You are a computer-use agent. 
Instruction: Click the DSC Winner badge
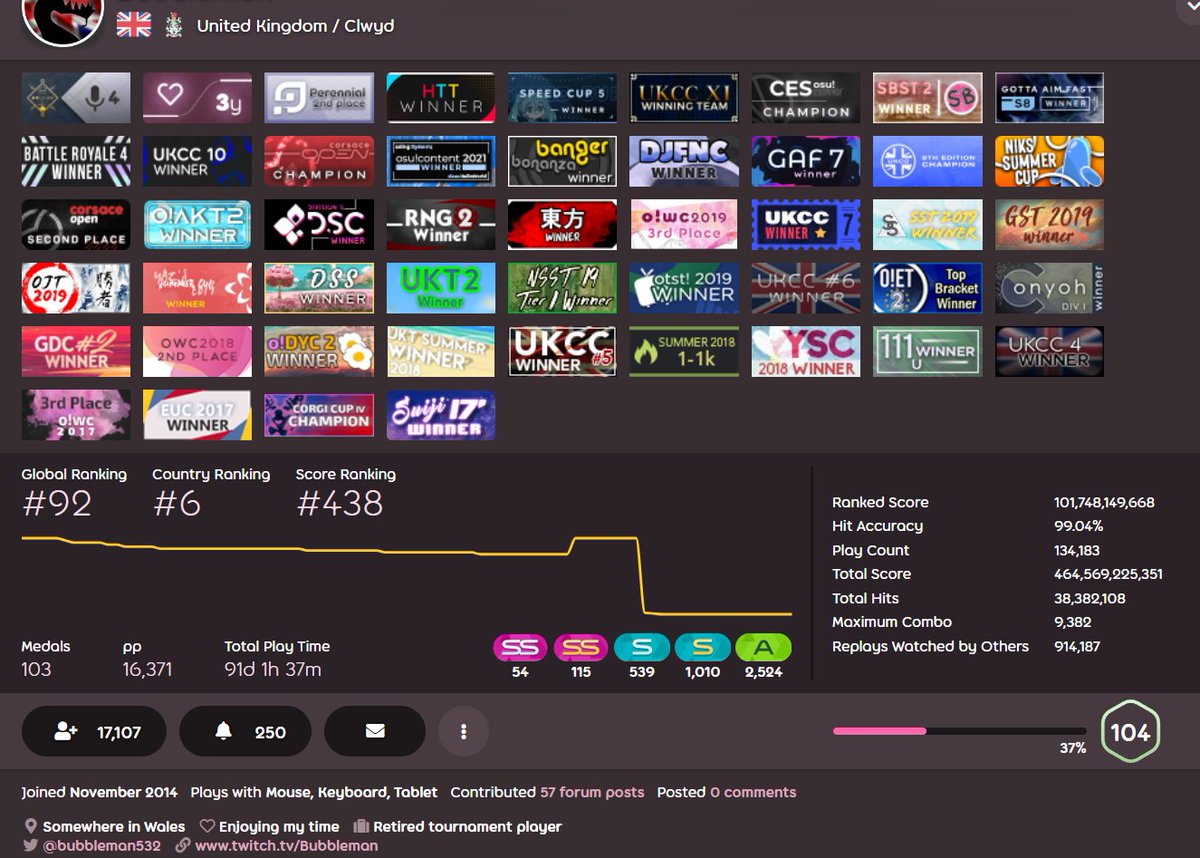[319, 225]
